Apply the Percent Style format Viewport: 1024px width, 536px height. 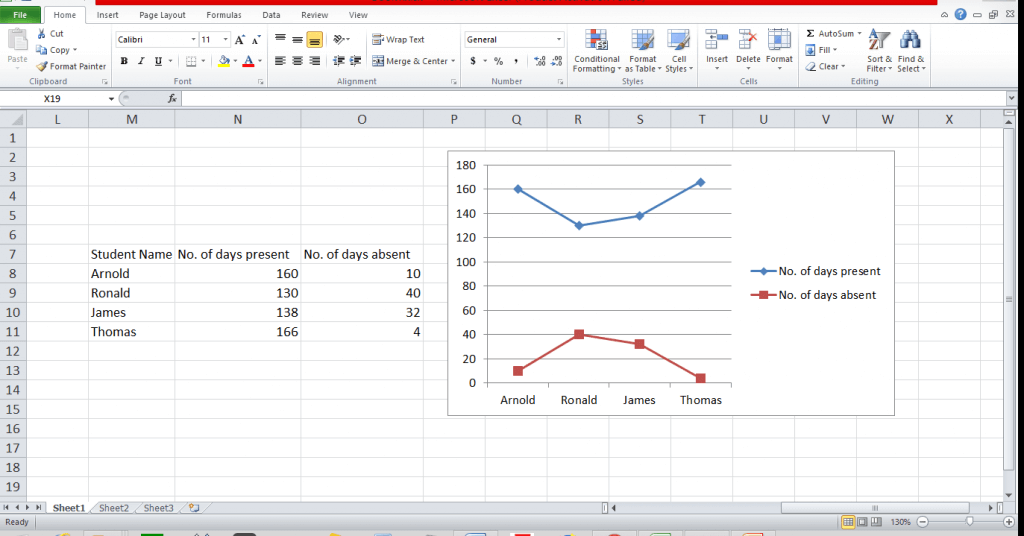[498, 61]
